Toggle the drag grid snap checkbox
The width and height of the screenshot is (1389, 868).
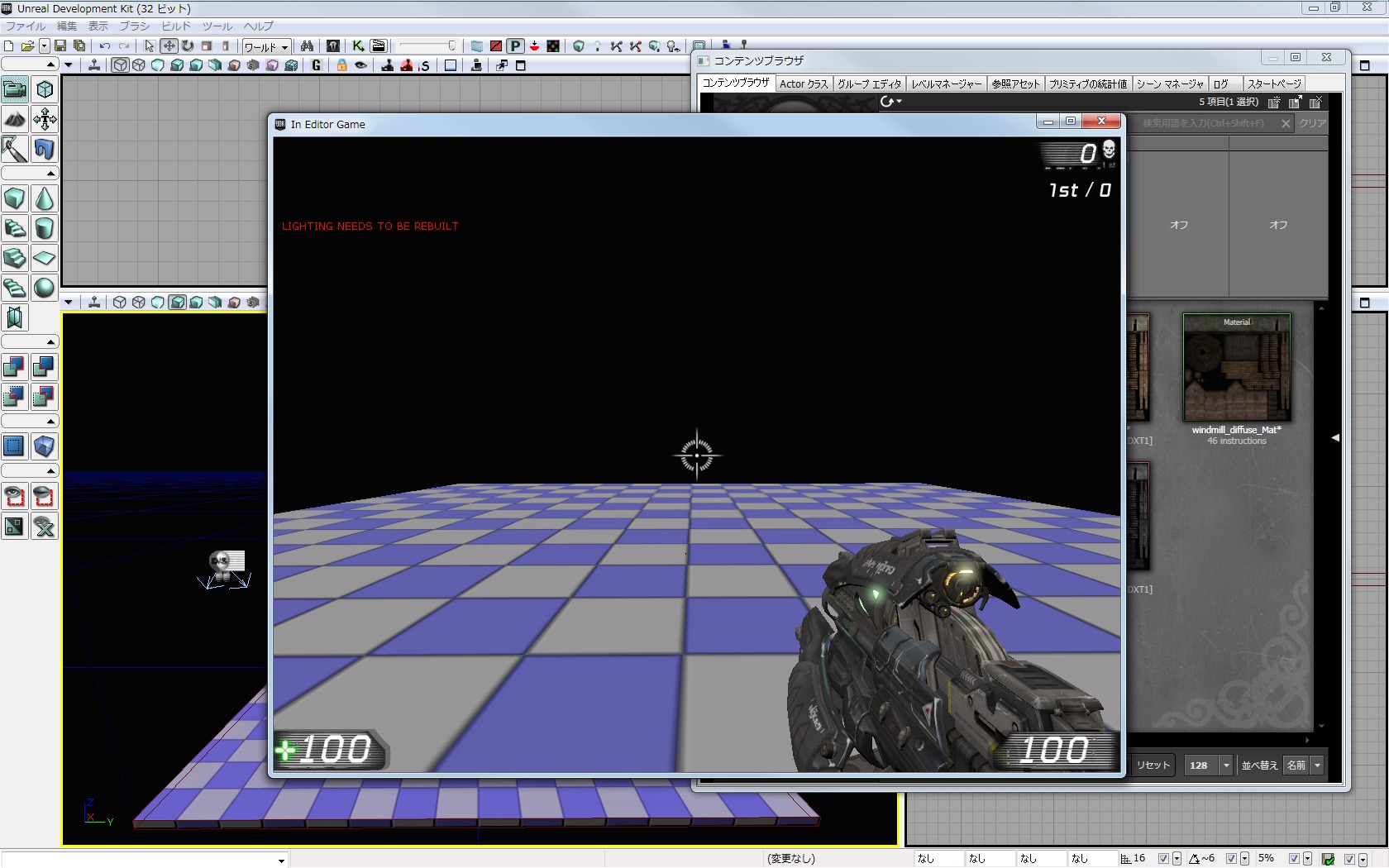[1163, 859]
